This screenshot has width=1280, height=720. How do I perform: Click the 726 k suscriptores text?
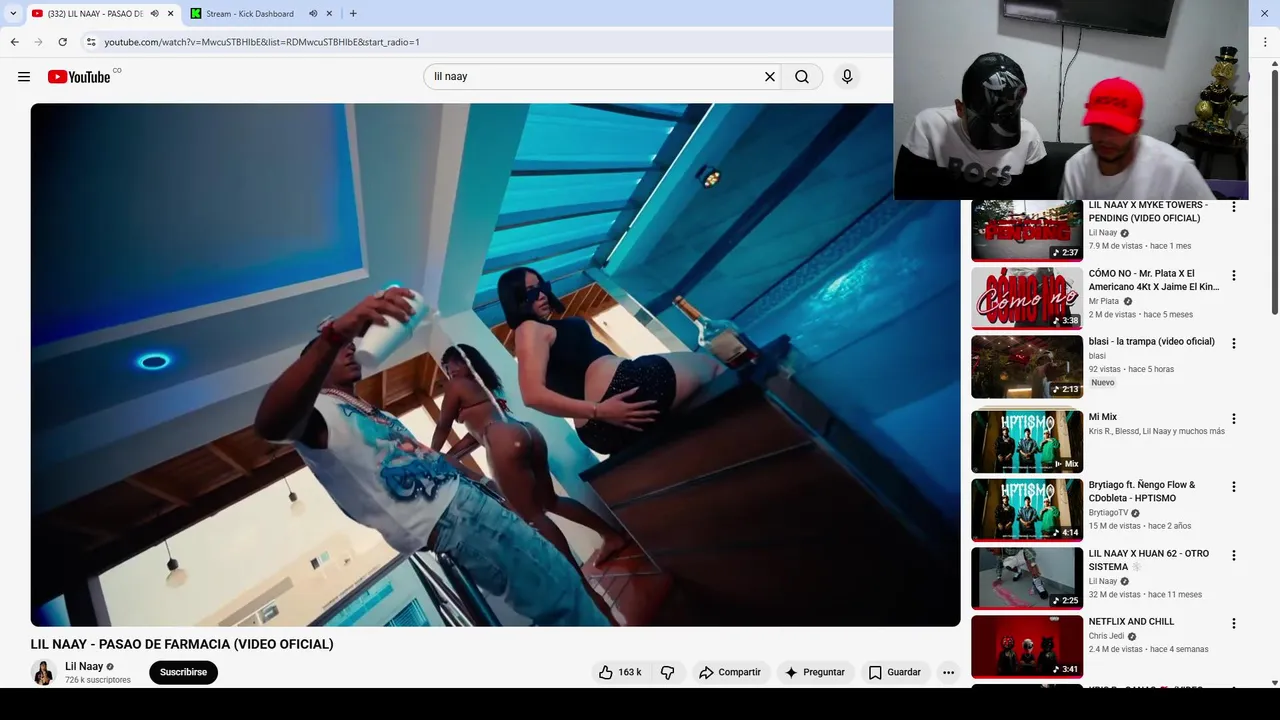click(x=98, y=680)
